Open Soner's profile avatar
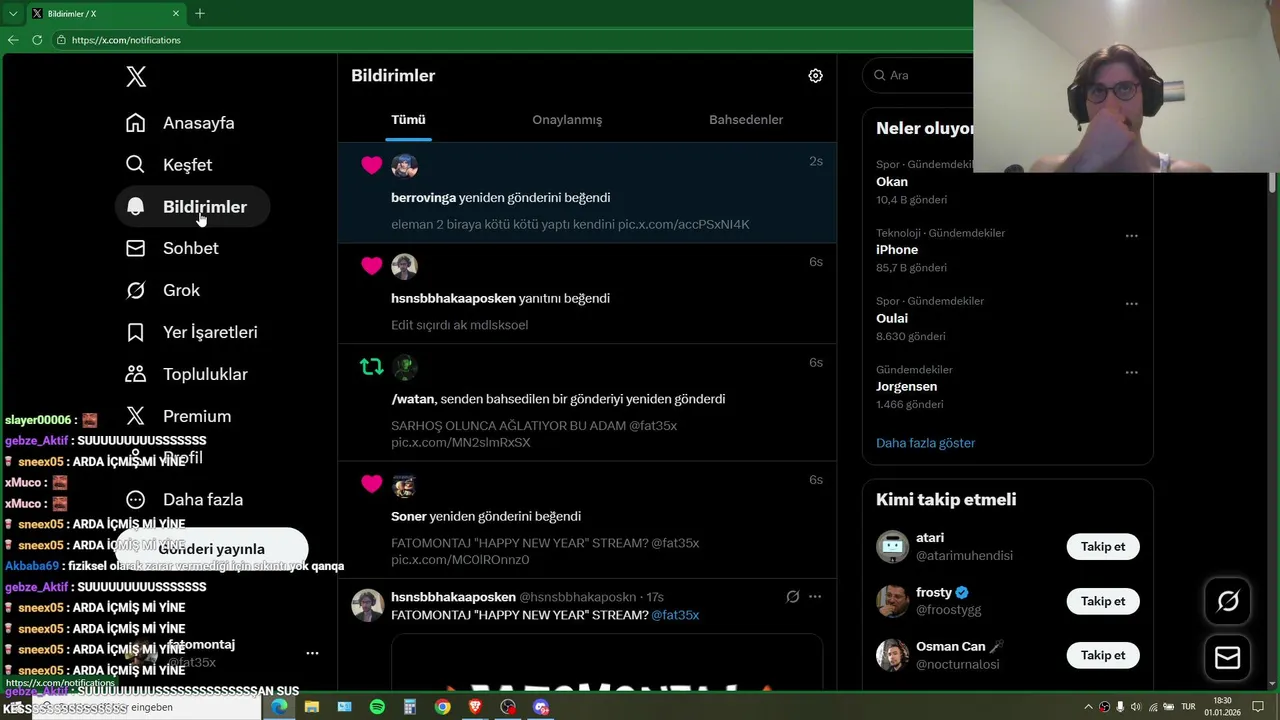This screenshot has width=1280, height=720. tap(404, 485)
